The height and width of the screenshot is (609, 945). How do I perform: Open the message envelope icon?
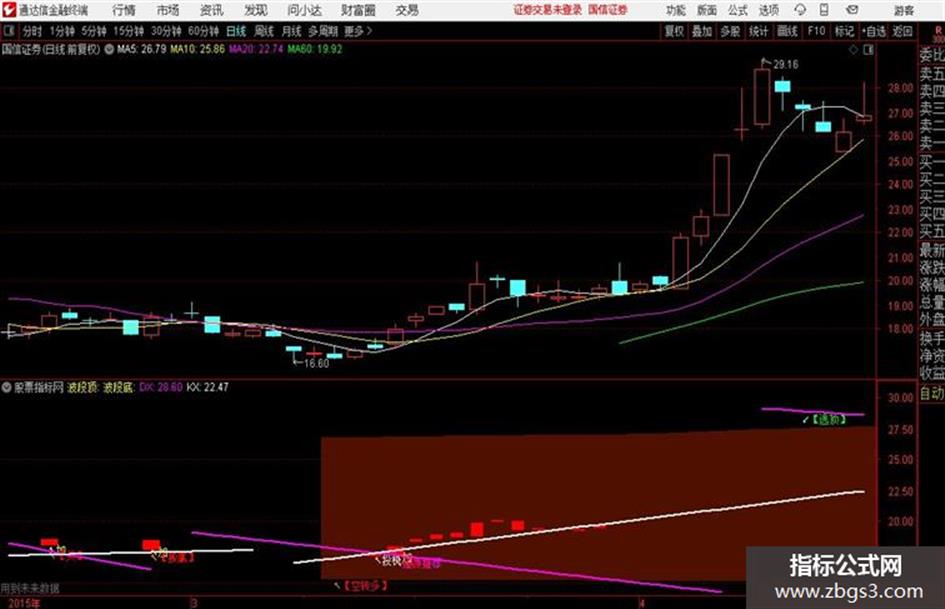(x=852, y=10)
